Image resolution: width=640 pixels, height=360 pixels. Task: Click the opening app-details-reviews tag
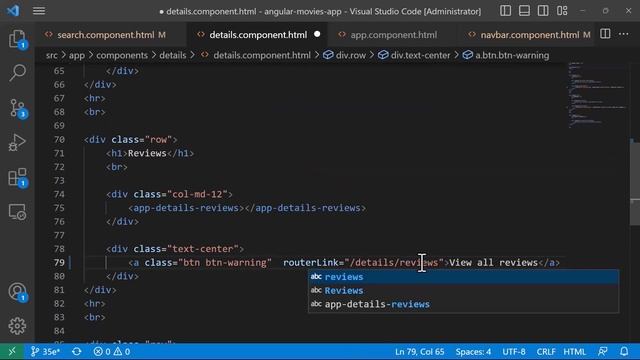pos(186,208)
